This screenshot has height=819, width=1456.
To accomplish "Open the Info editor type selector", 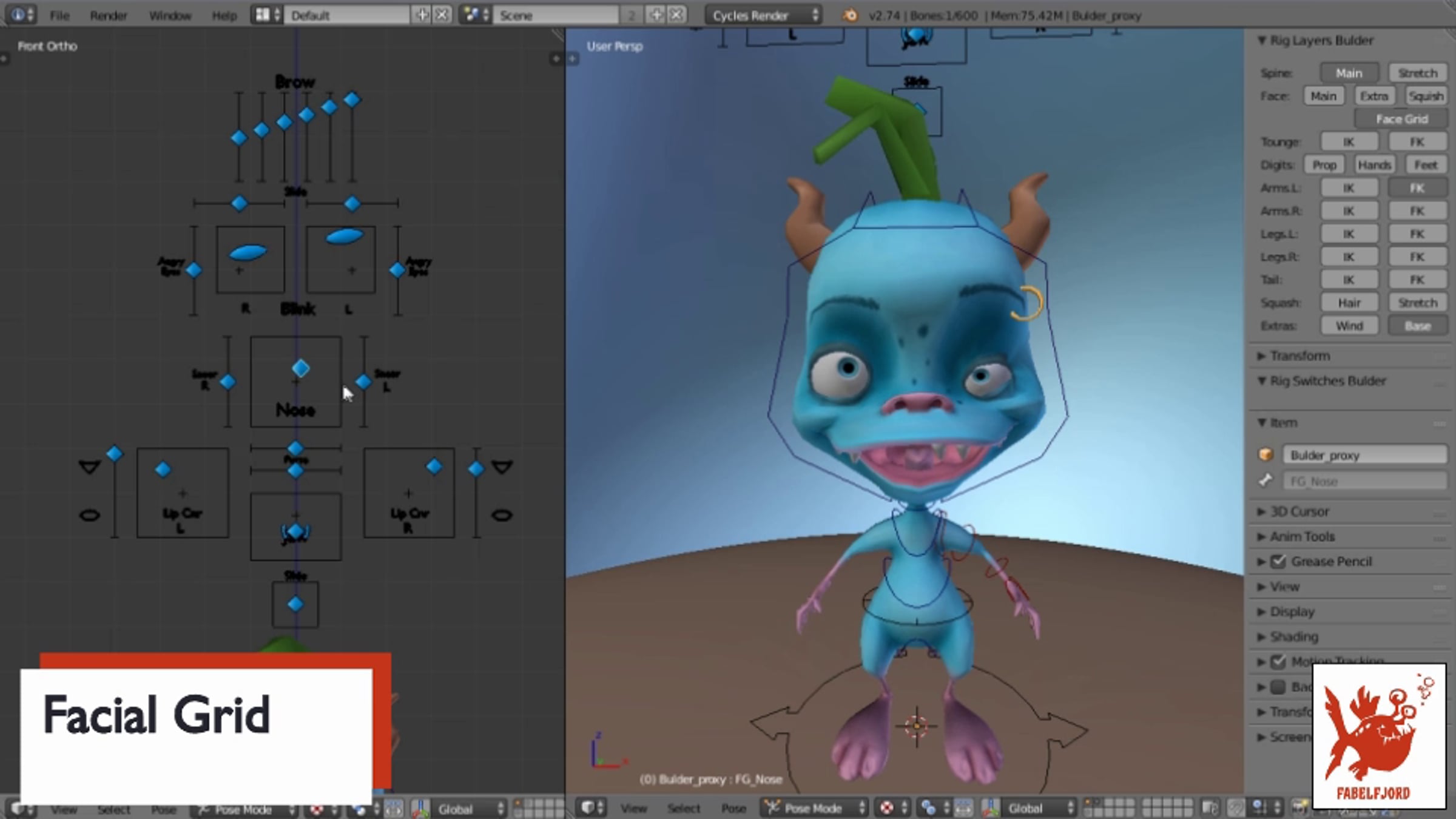I will pyautogui.click(x=22, y=15).
